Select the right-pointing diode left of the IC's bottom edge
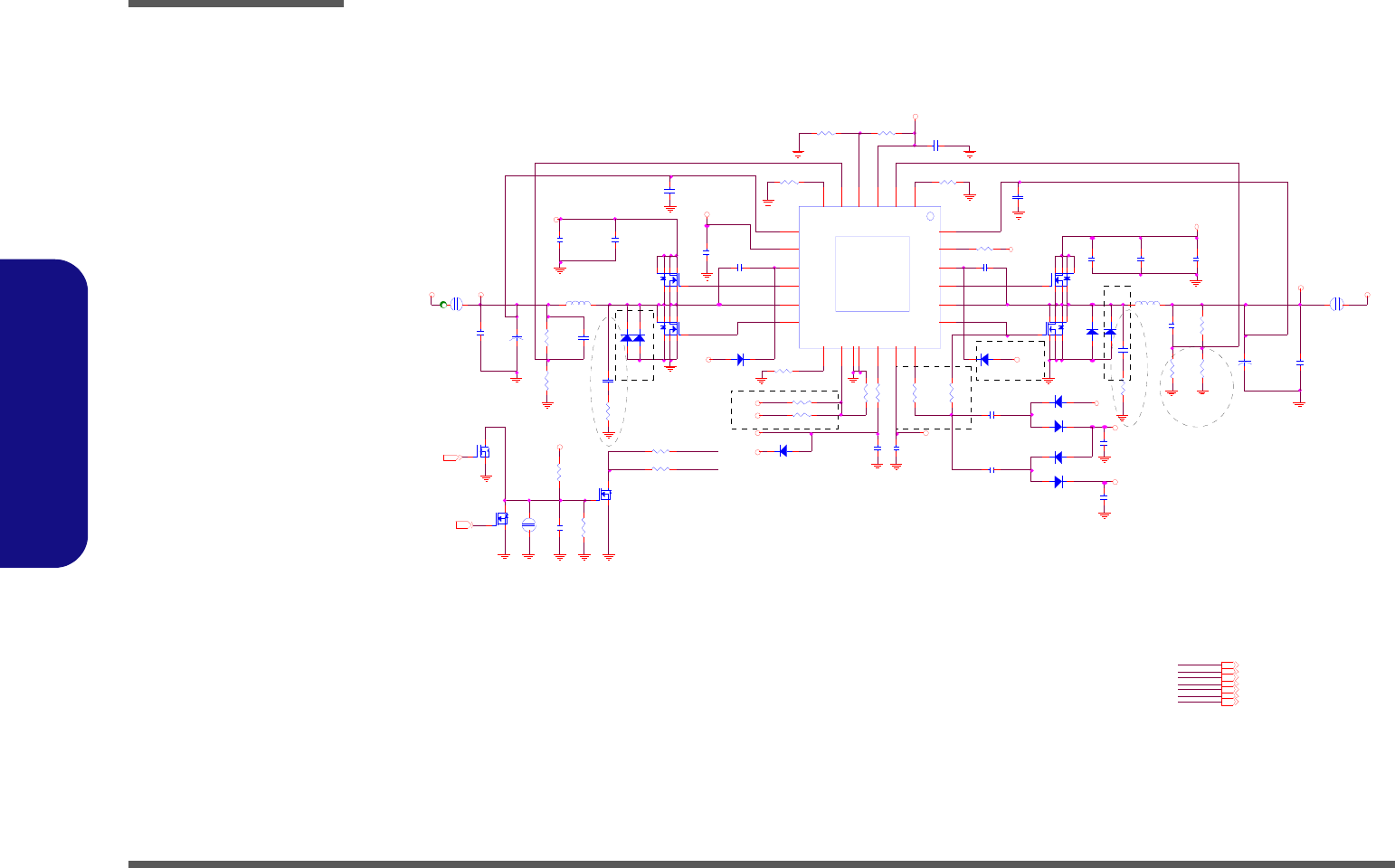 (x=740, y=359)
